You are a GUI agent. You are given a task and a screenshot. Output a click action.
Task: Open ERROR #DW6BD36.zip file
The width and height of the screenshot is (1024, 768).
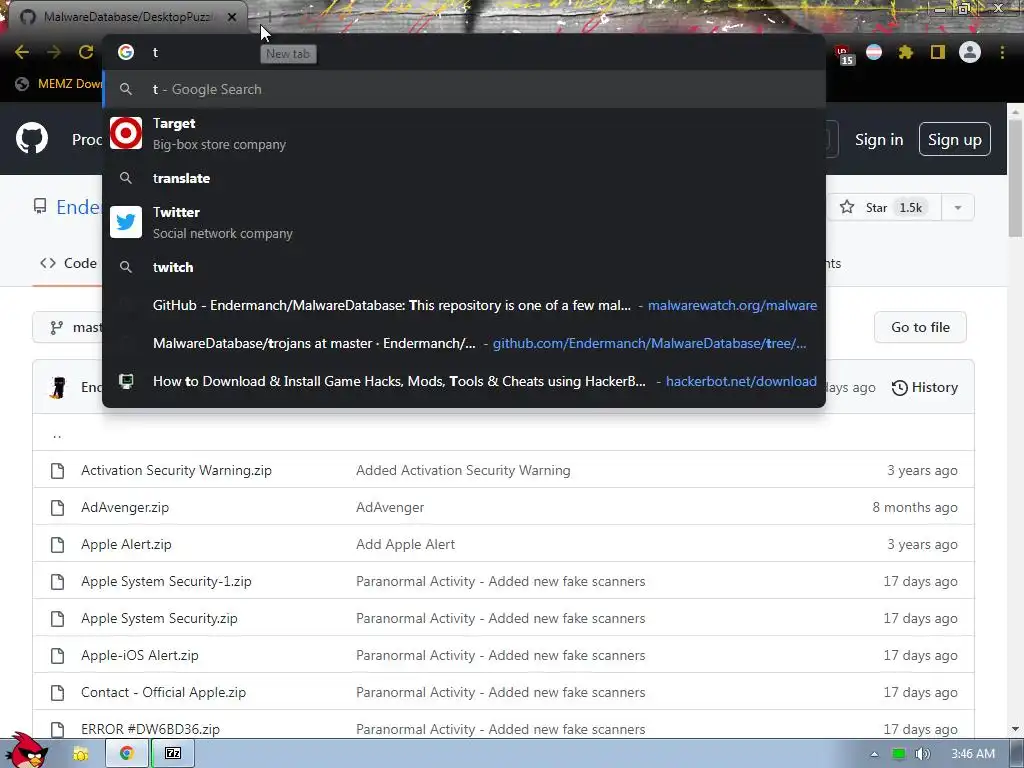(x=150, y=729)
